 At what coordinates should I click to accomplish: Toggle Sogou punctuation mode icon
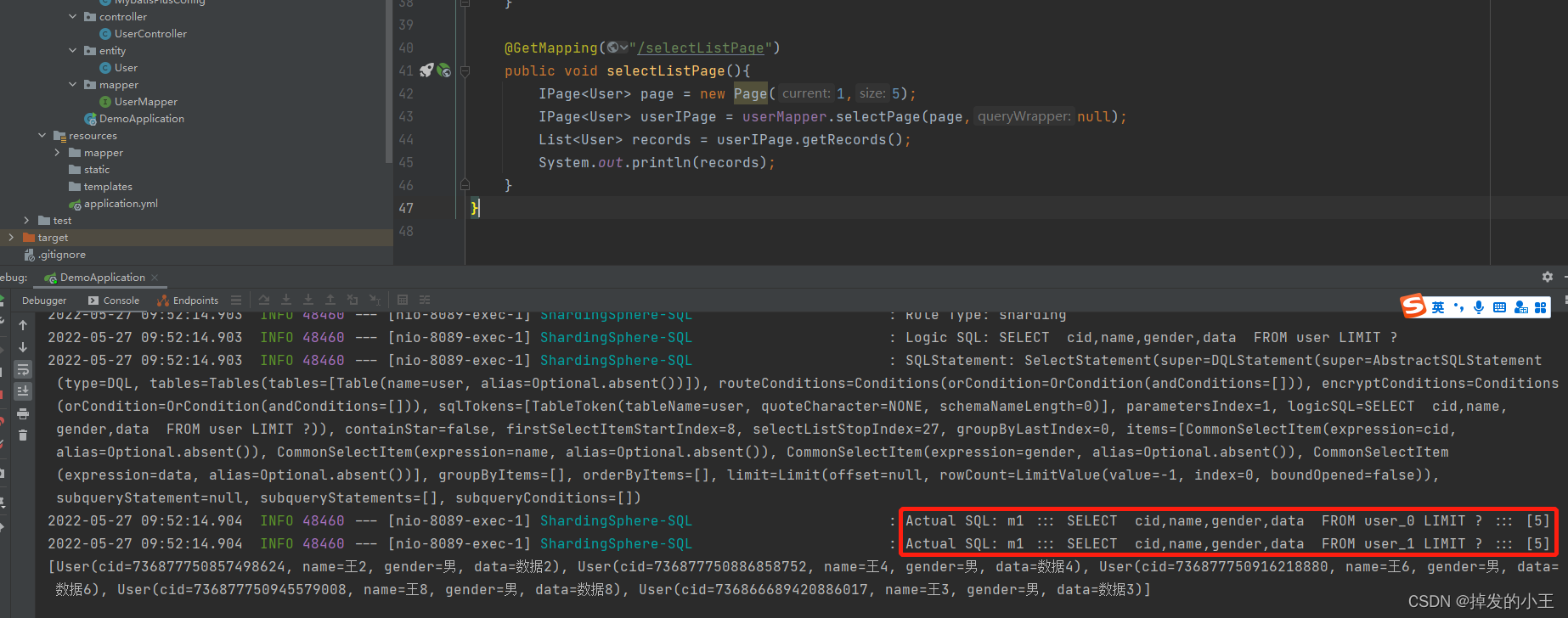pos(1458,307)
